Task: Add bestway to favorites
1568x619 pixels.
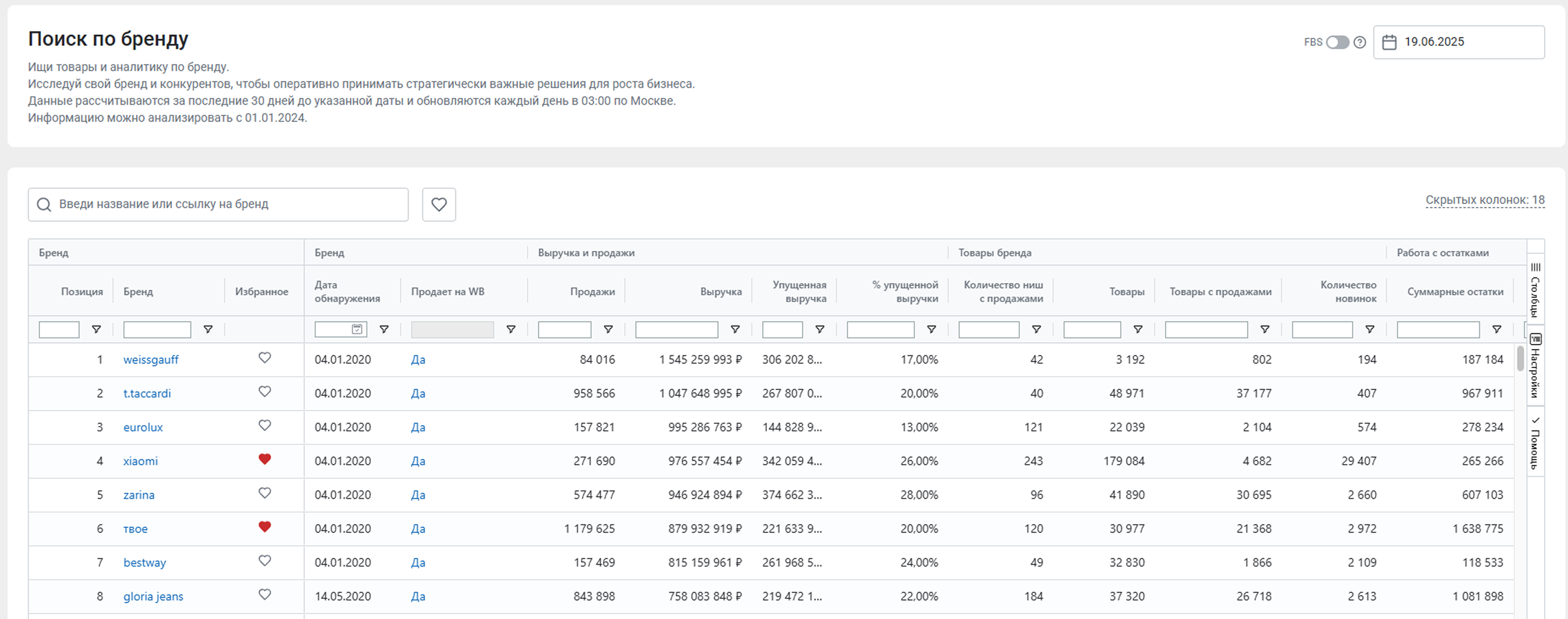Action: [x=264, y=561]
